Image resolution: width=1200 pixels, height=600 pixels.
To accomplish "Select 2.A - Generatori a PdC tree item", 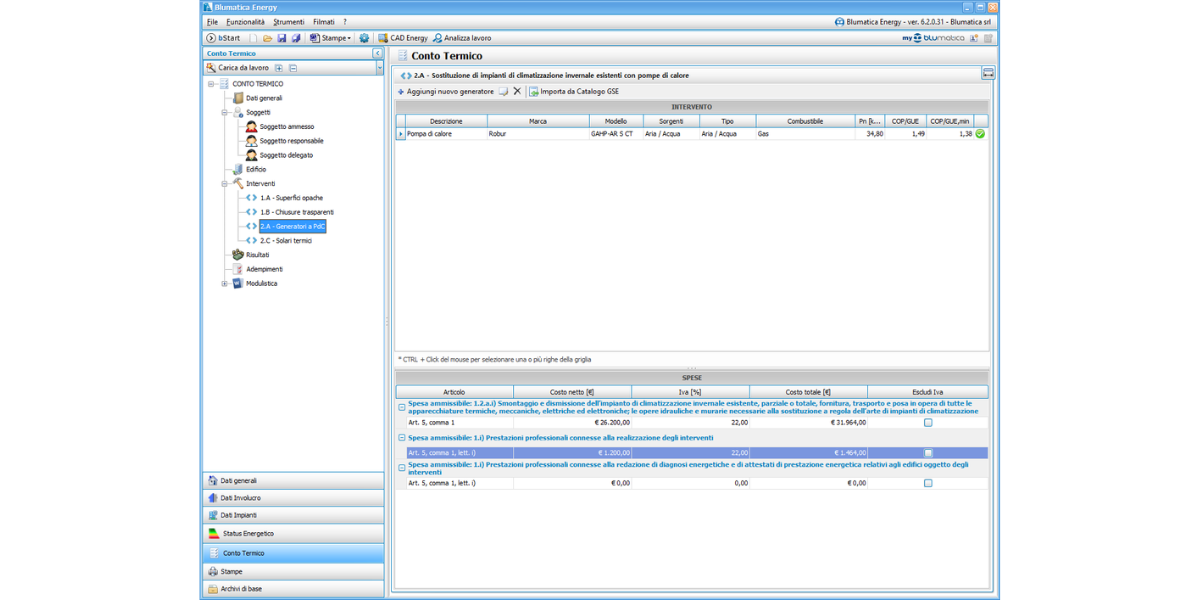I will pos(293,227).
